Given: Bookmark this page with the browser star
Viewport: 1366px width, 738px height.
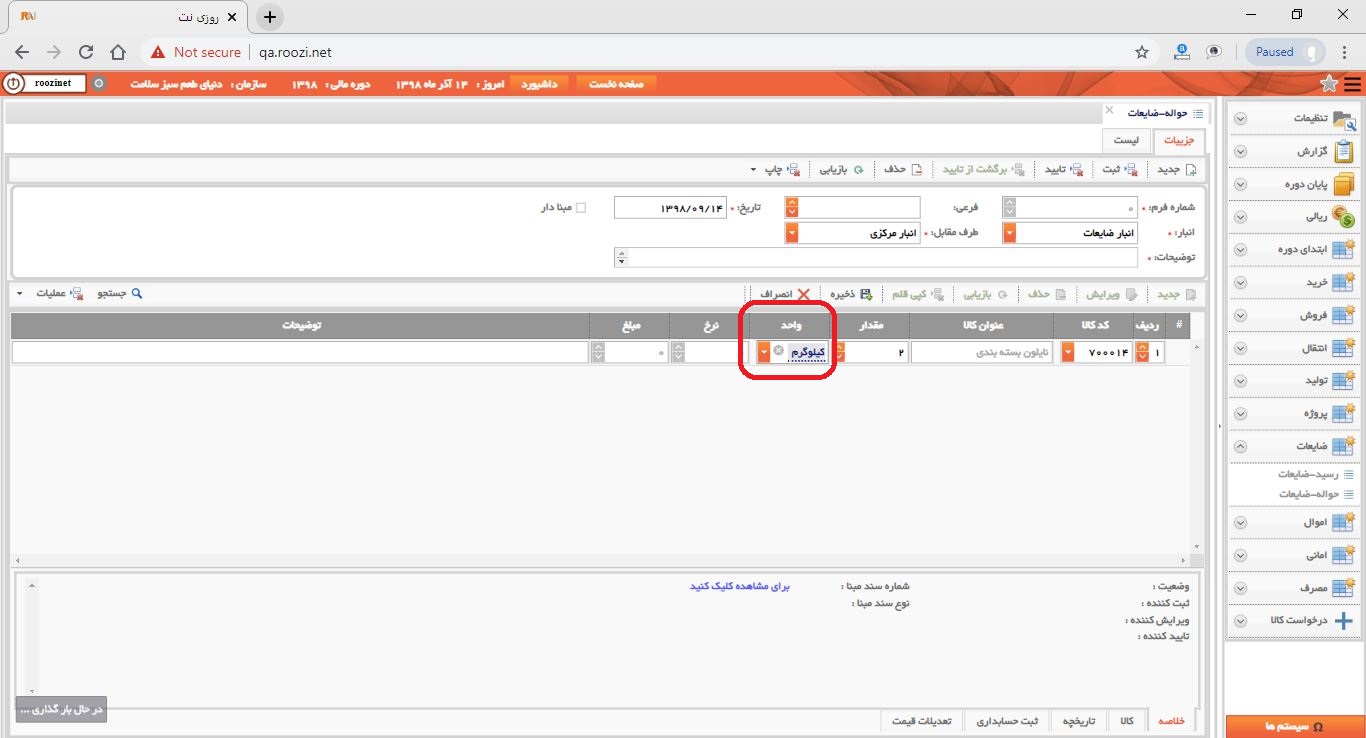Looking at the screenshot, I should point(1142,52).
